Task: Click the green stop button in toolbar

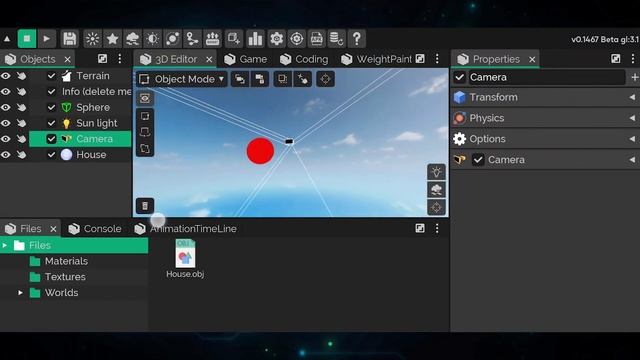Action: [27, 39]
